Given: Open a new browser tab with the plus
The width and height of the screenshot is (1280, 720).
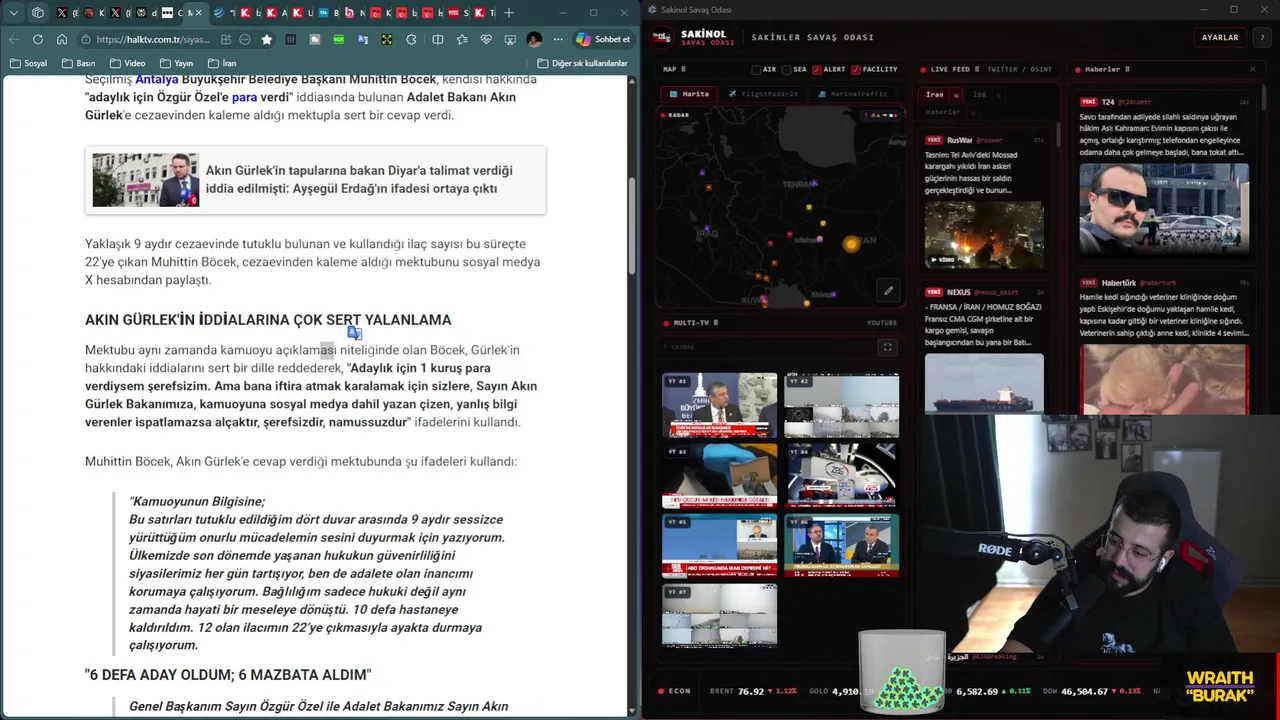Looking at the screenshot, I should 509,13.
